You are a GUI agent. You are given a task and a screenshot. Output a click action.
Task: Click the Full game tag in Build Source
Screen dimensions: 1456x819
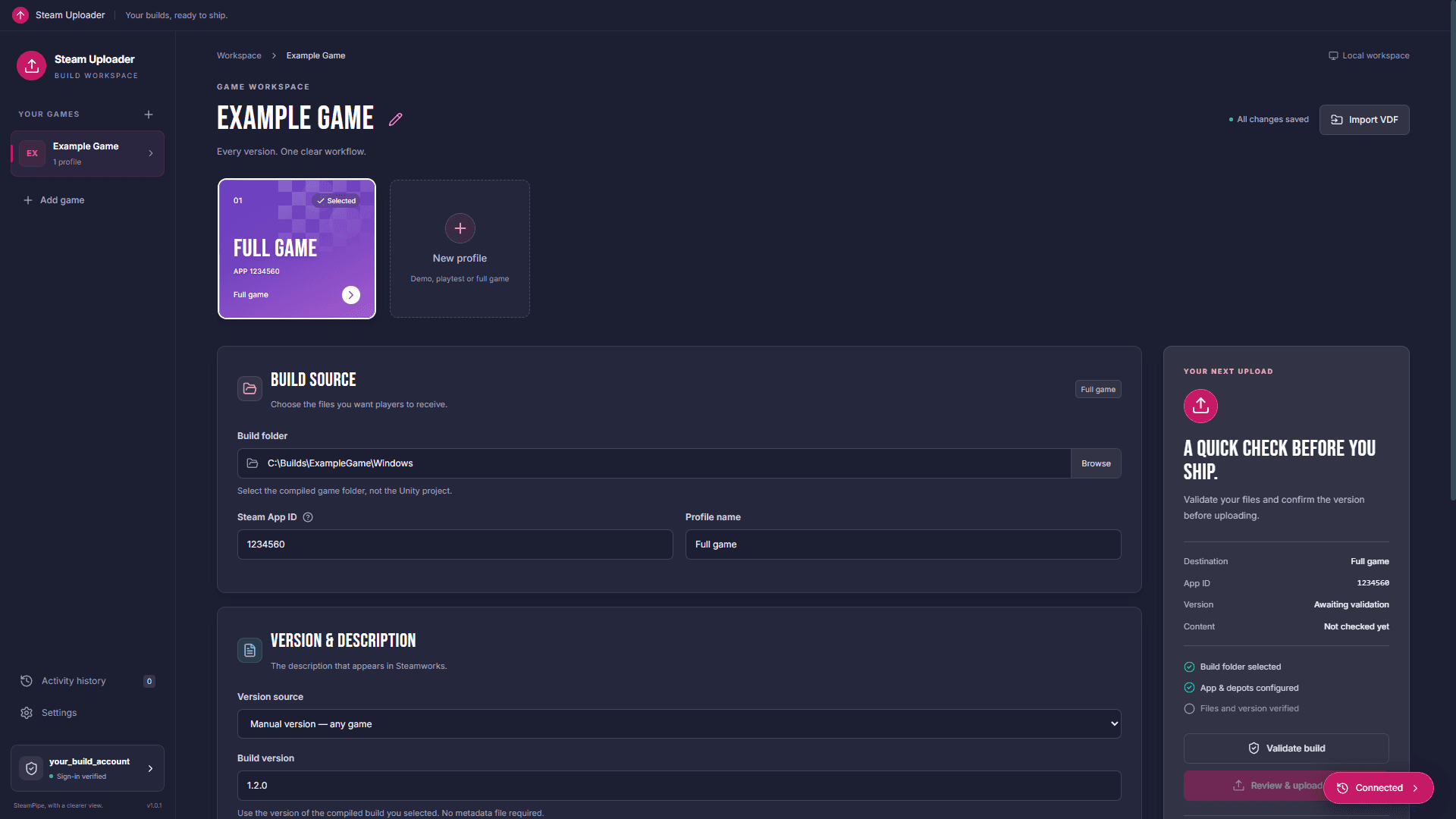point(1098,389)
